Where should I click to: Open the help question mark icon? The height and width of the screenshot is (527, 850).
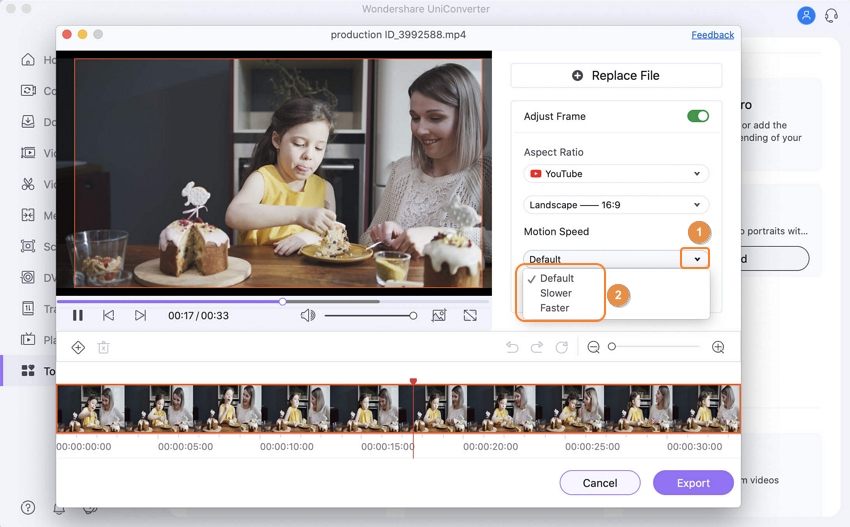(28, 507)
